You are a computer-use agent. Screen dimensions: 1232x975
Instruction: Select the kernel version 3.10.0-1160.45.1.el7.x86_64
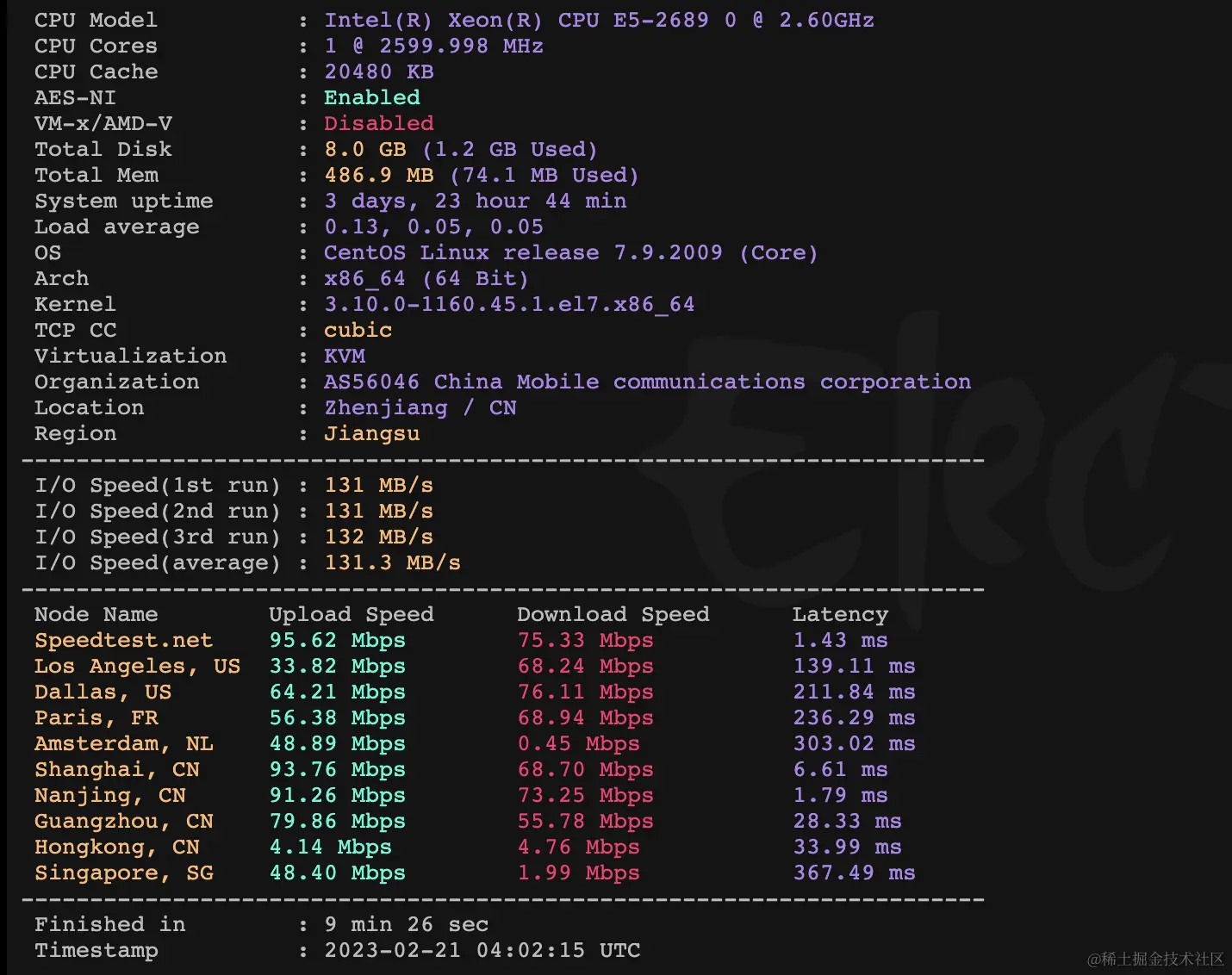509,304
